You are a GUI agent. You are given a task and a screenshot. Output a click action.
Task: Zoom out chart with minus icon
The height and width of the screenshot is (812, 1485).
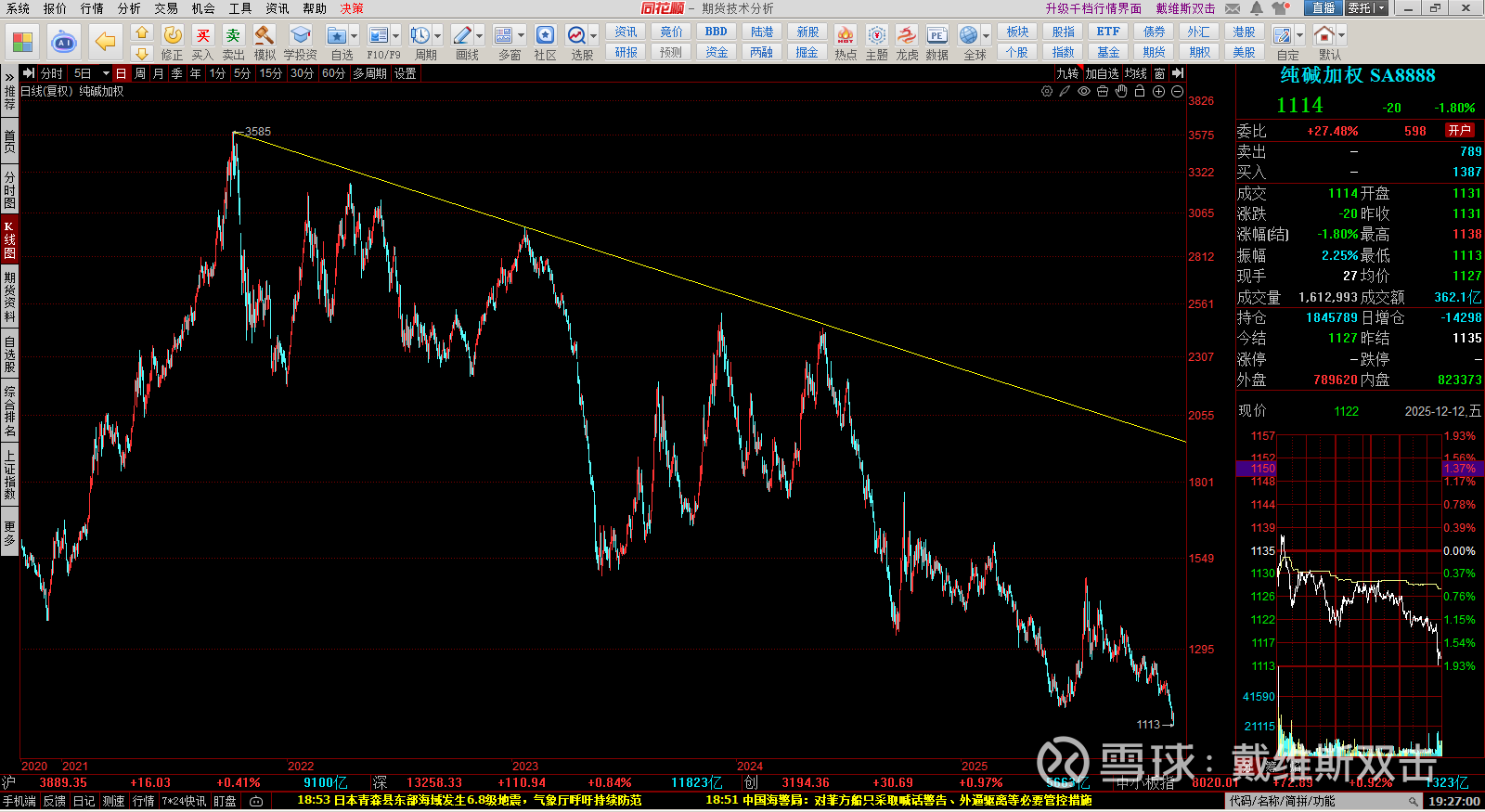(x=1177, y=91)
